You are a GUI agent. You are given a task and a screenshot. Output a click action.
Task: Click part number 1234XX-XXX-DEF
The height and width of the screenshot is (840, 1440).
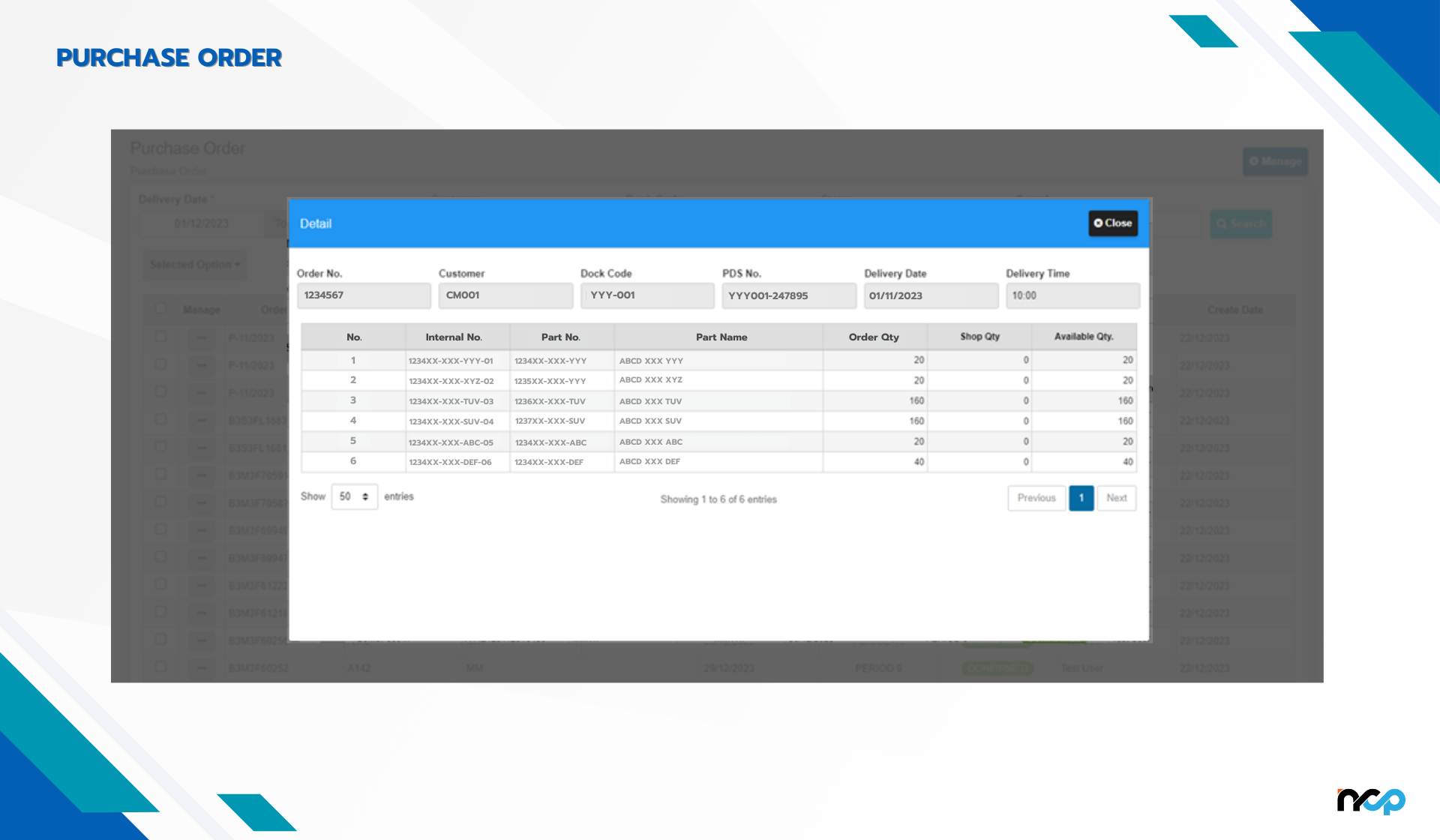tap(549, 462)
